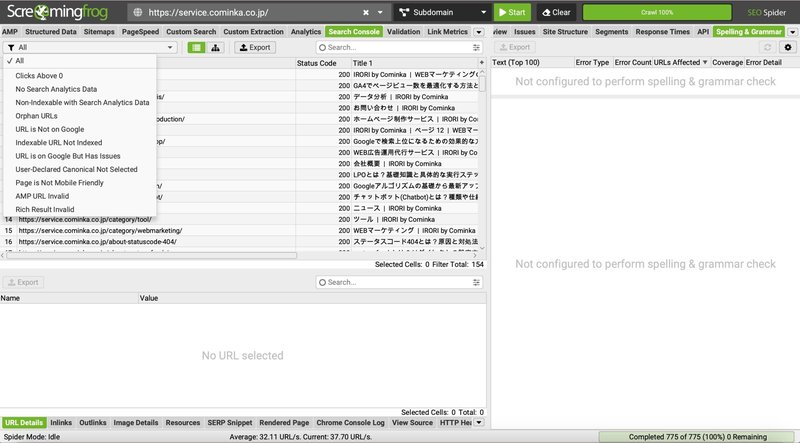Image resolution: width=800 pixels, height=443 pixels.
Task: Choose Non-Indexable with Search Analytics Data
Action: point(80,102)
